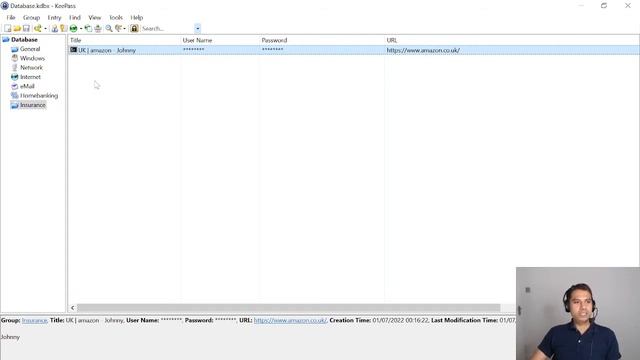Open the Group menu

pyautogui.click(x=31, y=18)
